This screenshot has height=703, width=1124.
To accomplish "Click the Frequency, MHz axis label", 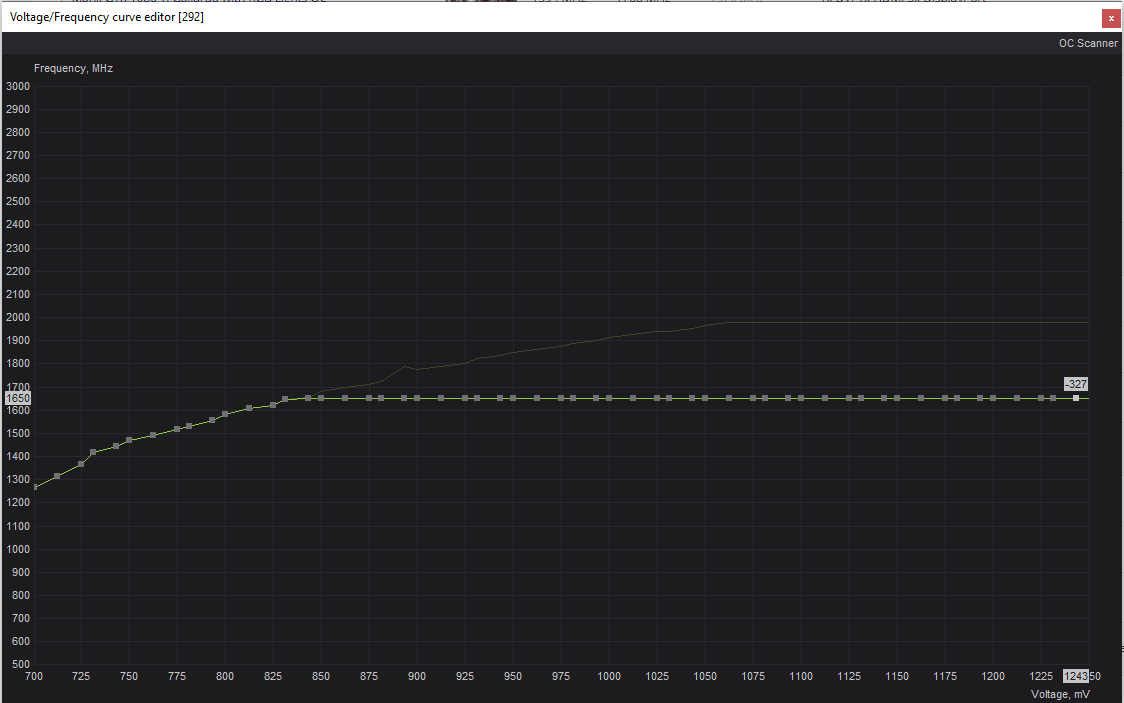I will coord(72,68).
